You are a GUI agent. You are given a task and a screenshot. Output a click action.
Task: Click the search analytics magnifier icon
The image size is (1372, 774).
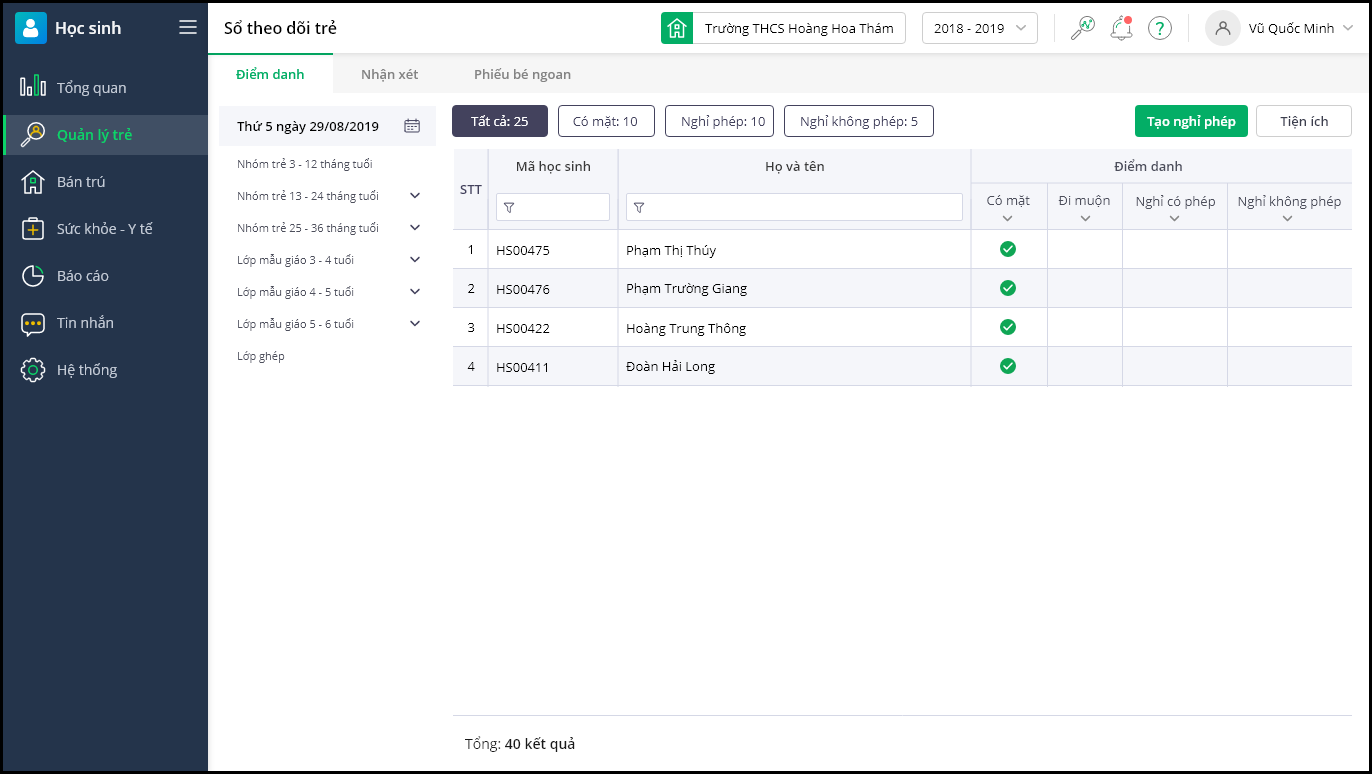click(1082, 28)
